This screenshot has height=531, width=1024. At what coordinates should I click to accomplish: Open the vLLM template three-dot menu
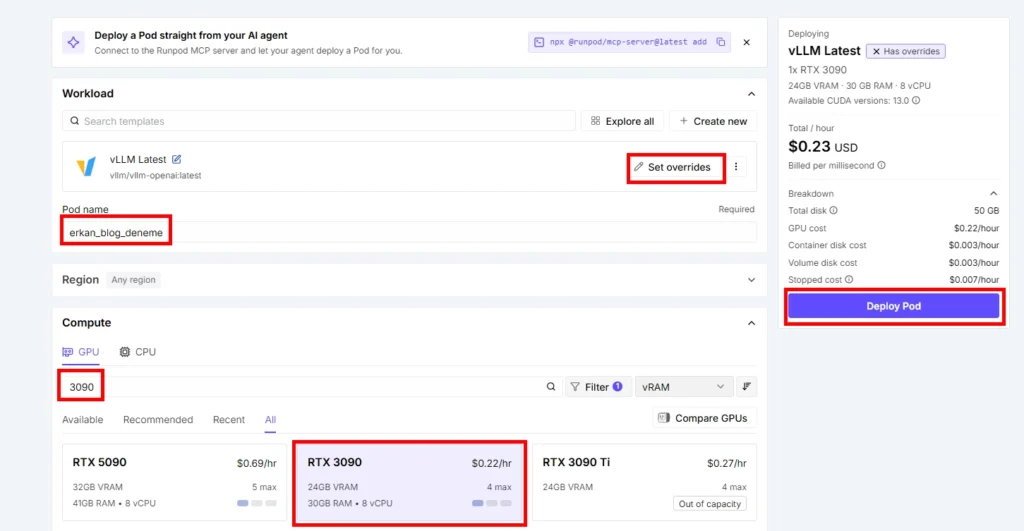tap(736, 167)
